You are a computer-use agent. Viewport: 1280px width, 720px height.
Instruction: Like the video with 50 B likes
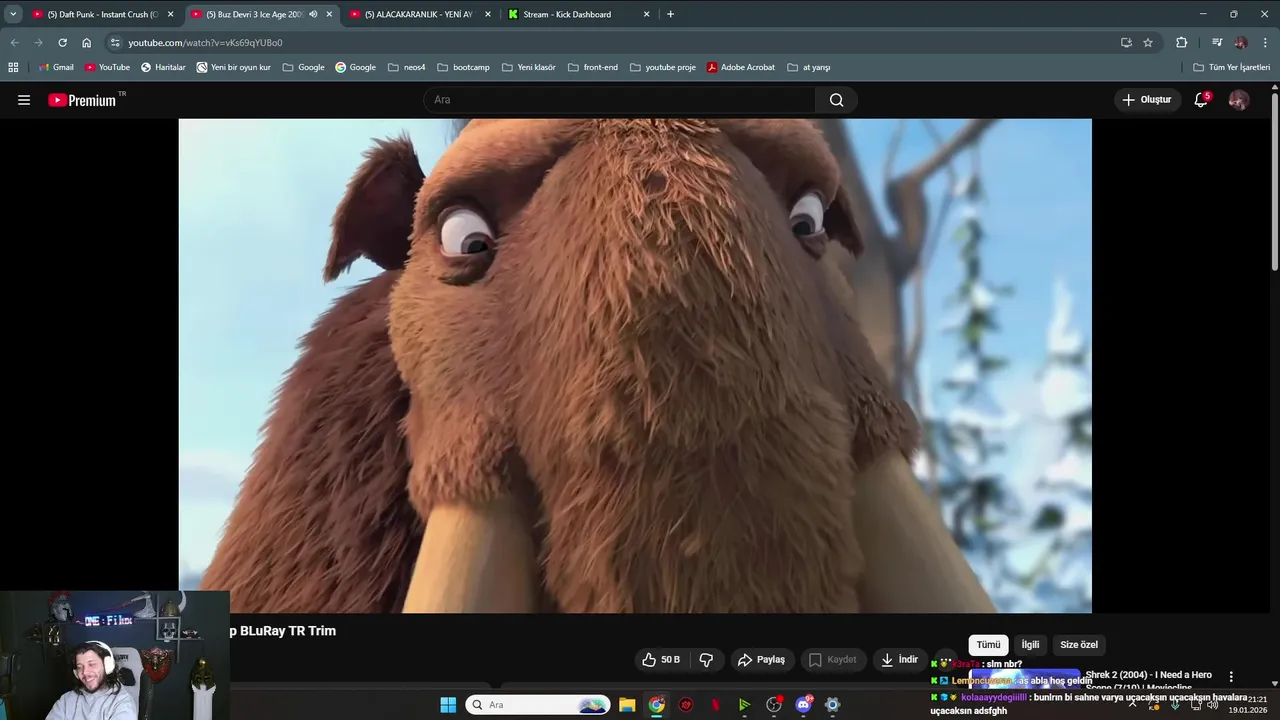pos(661,660)
